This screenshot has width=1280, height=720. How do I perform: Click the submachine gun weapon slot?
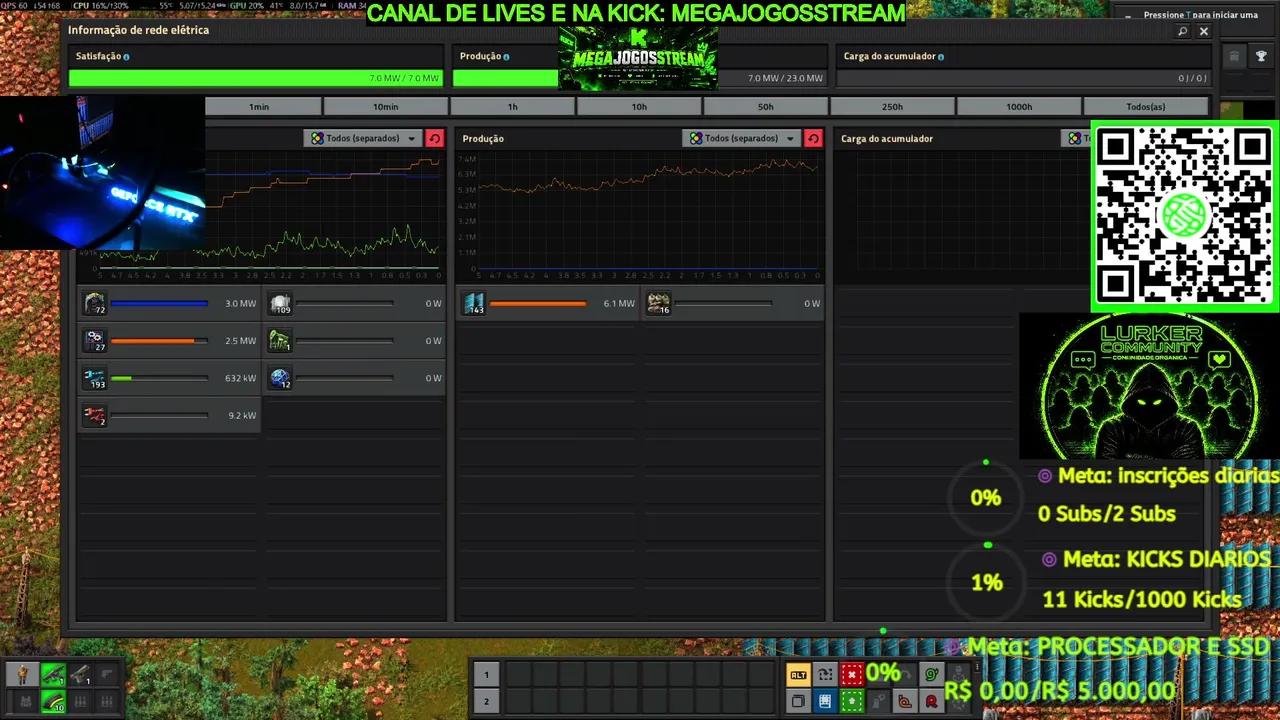(53, 675)
